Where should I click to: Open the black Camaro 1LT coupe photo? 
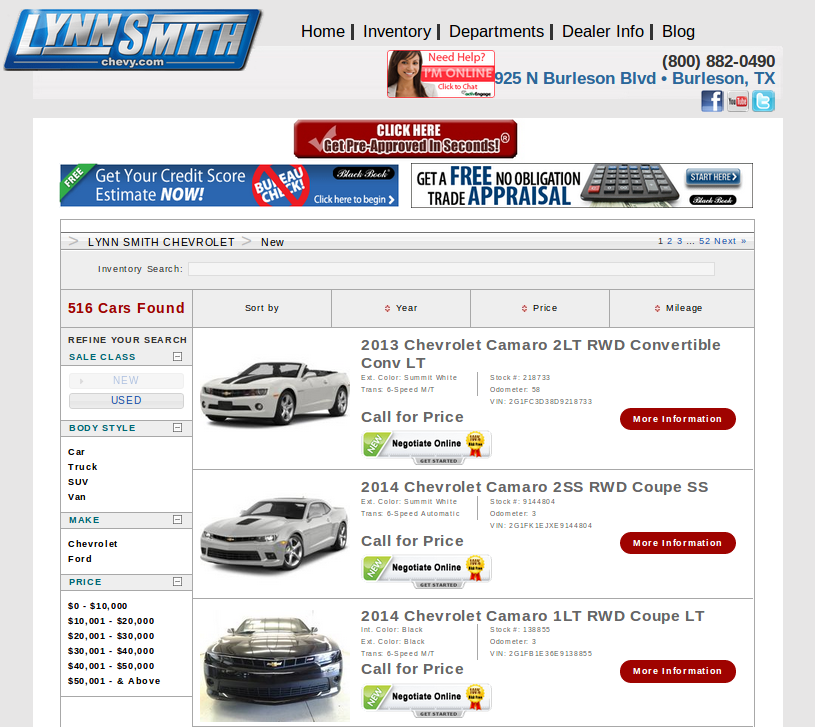[x=275, y=667]
